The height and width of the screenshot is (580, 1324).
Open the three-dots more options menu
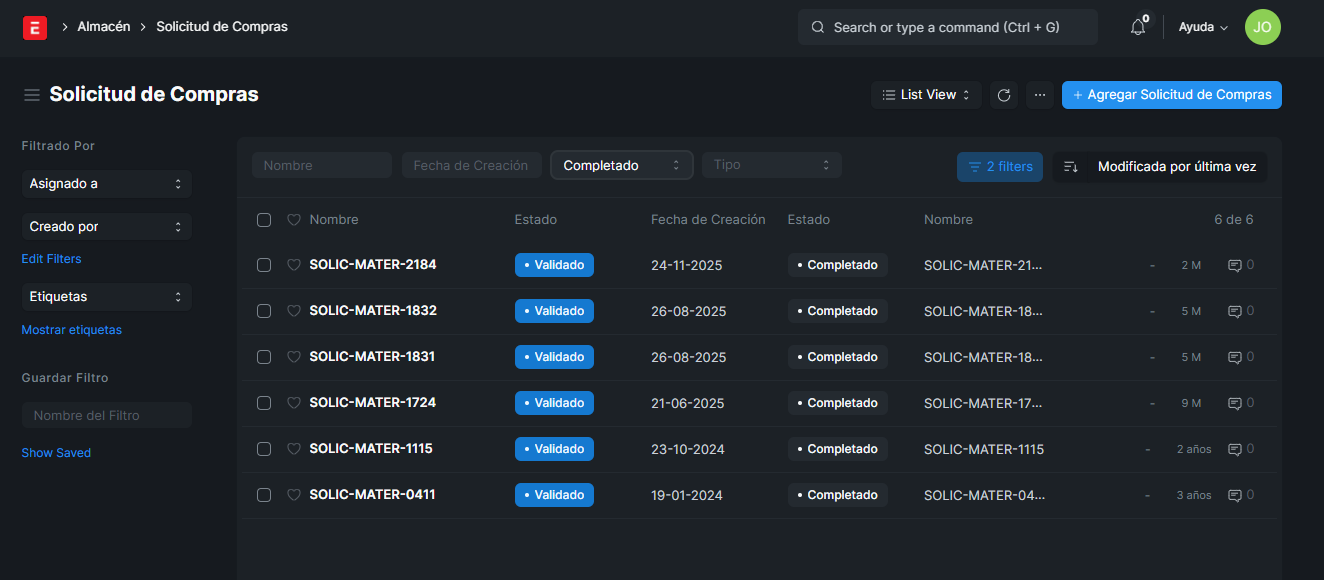[1040, 95]
